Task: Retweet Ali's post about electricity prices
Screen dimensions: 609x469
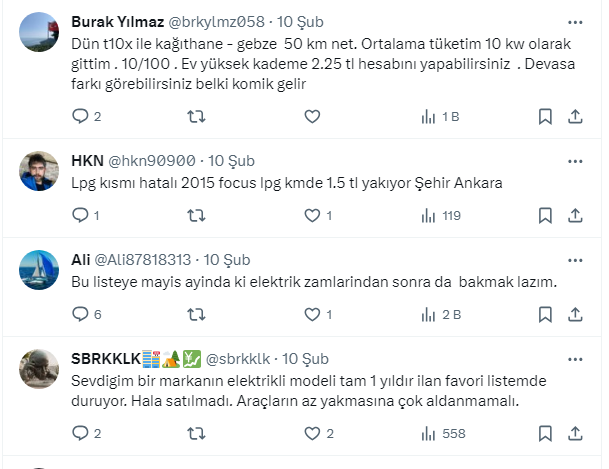Action: click(x=197, y=314)
